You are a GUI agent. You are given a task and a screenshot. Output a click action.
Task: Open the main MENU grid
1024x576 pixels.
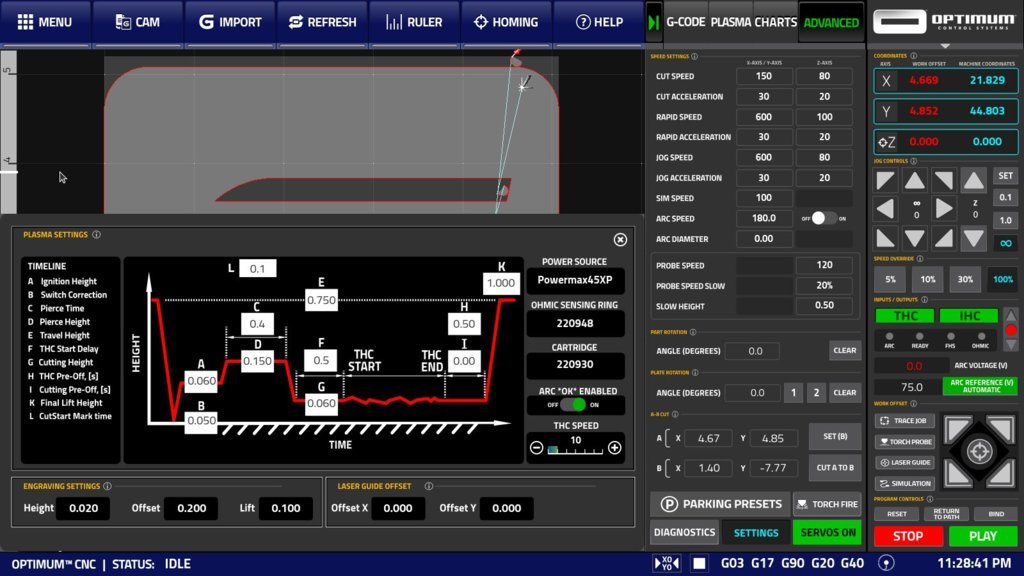[45, 22]
